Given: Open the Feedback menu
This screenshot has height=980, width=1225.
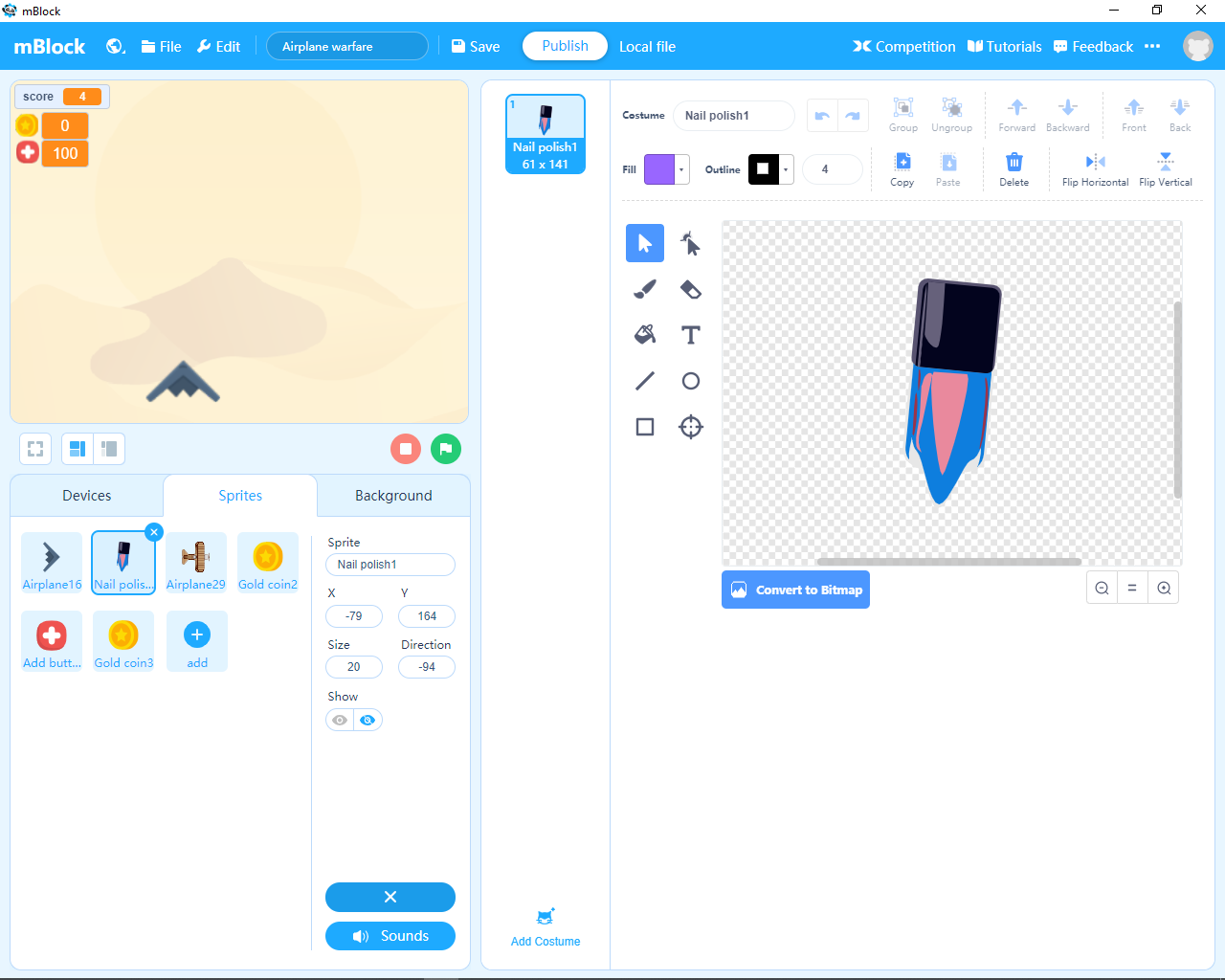Looking at the screenshot, I should tap(1092, 46).
